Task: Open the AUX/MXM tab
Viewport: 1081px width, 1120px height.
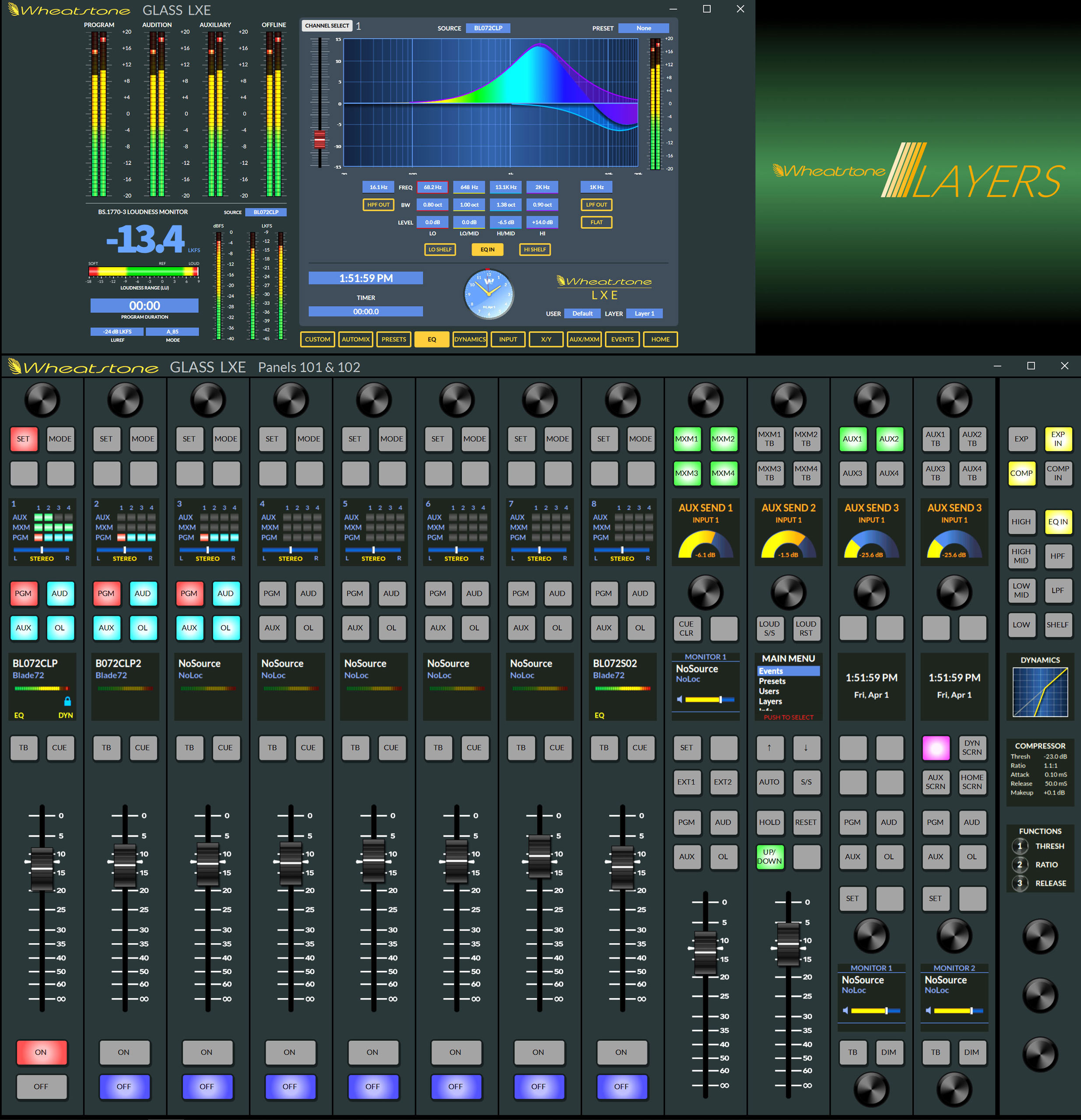Action: point(584,339)
